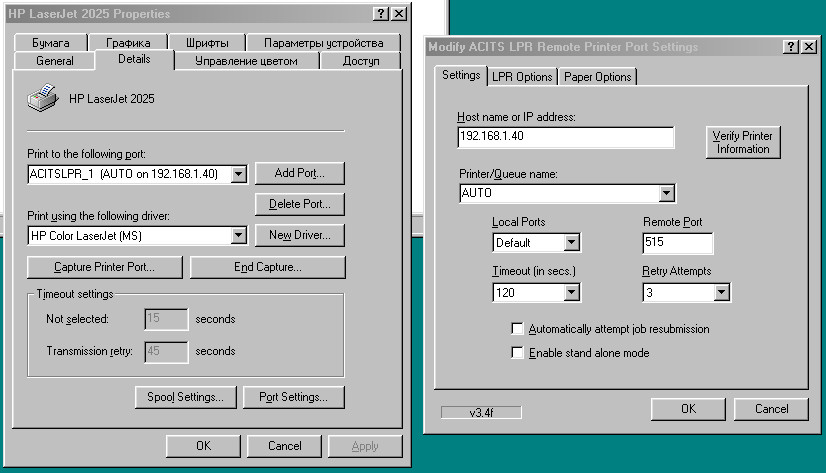This screenshot has height=473, width=826.
Task: Click the v3.4f version label
Action: [x=481, y=412]
